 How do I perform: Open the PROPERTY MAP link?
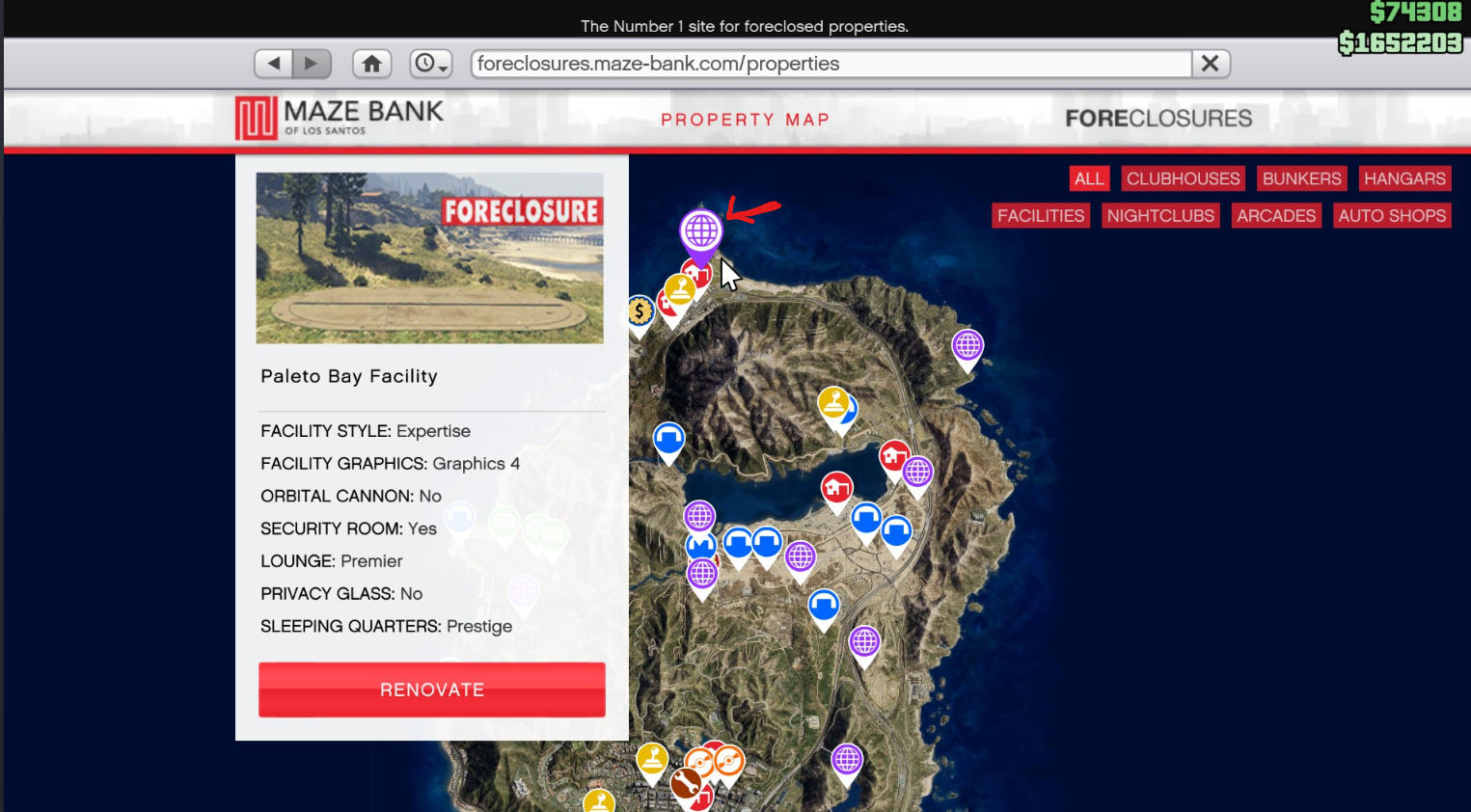click(745, 120)
